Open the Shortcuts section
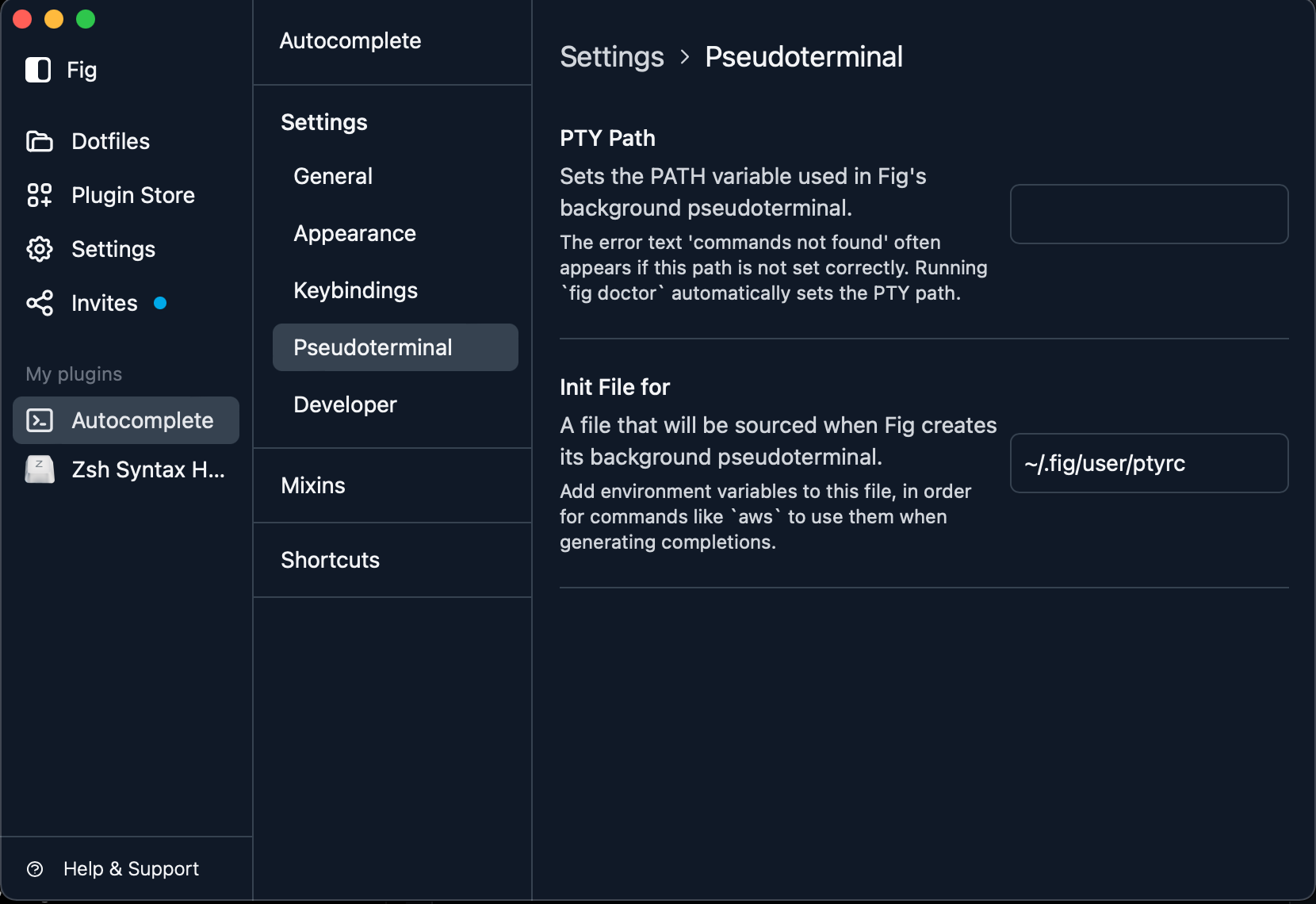Viewport: 1316px width, 904px height. 330,560
